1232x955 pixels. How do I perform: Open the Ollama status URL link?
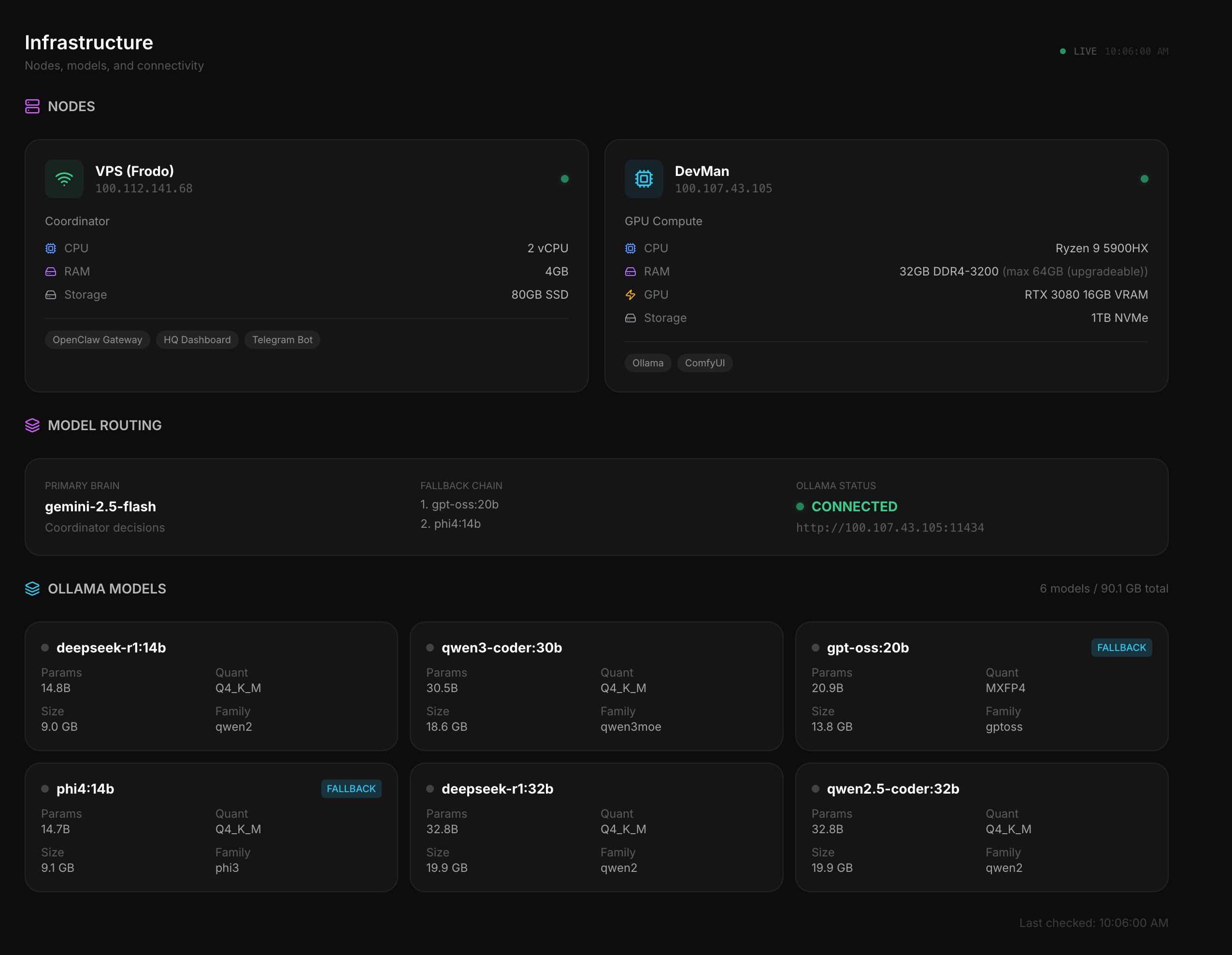coord(890,527)
